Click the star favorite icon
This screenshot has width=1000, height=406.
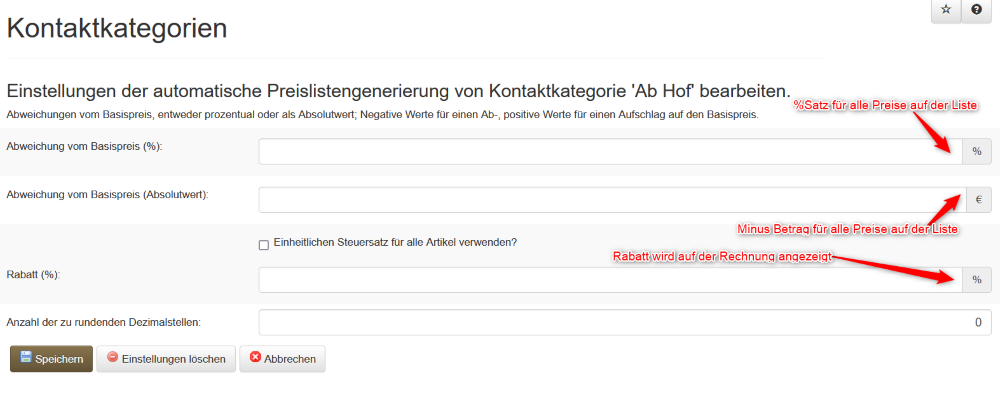(x=946, y=10)
